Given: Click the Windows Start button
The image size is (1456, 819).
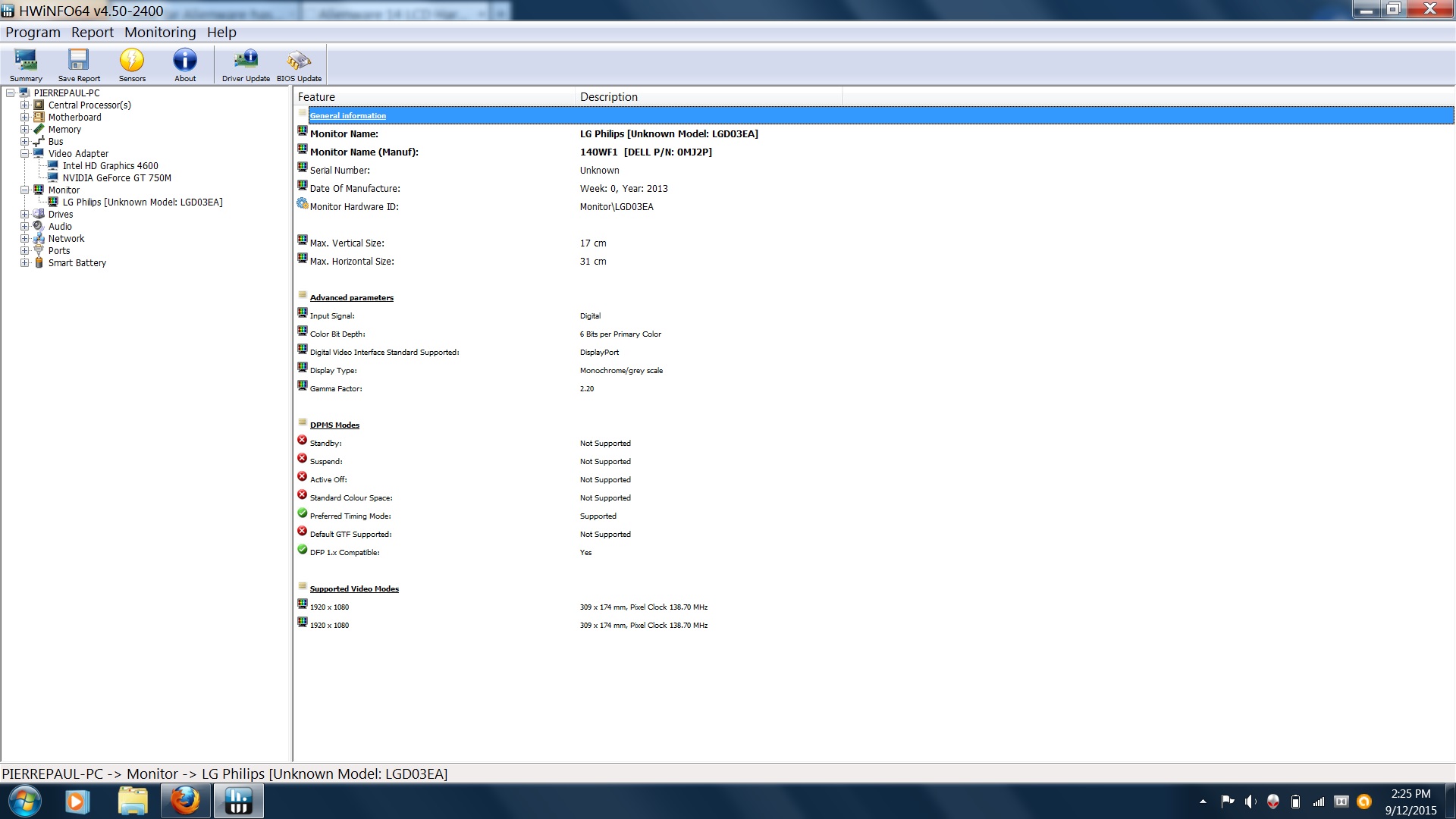Looking at the screenshot, I should pyautogui.click(x=24, y=802).
